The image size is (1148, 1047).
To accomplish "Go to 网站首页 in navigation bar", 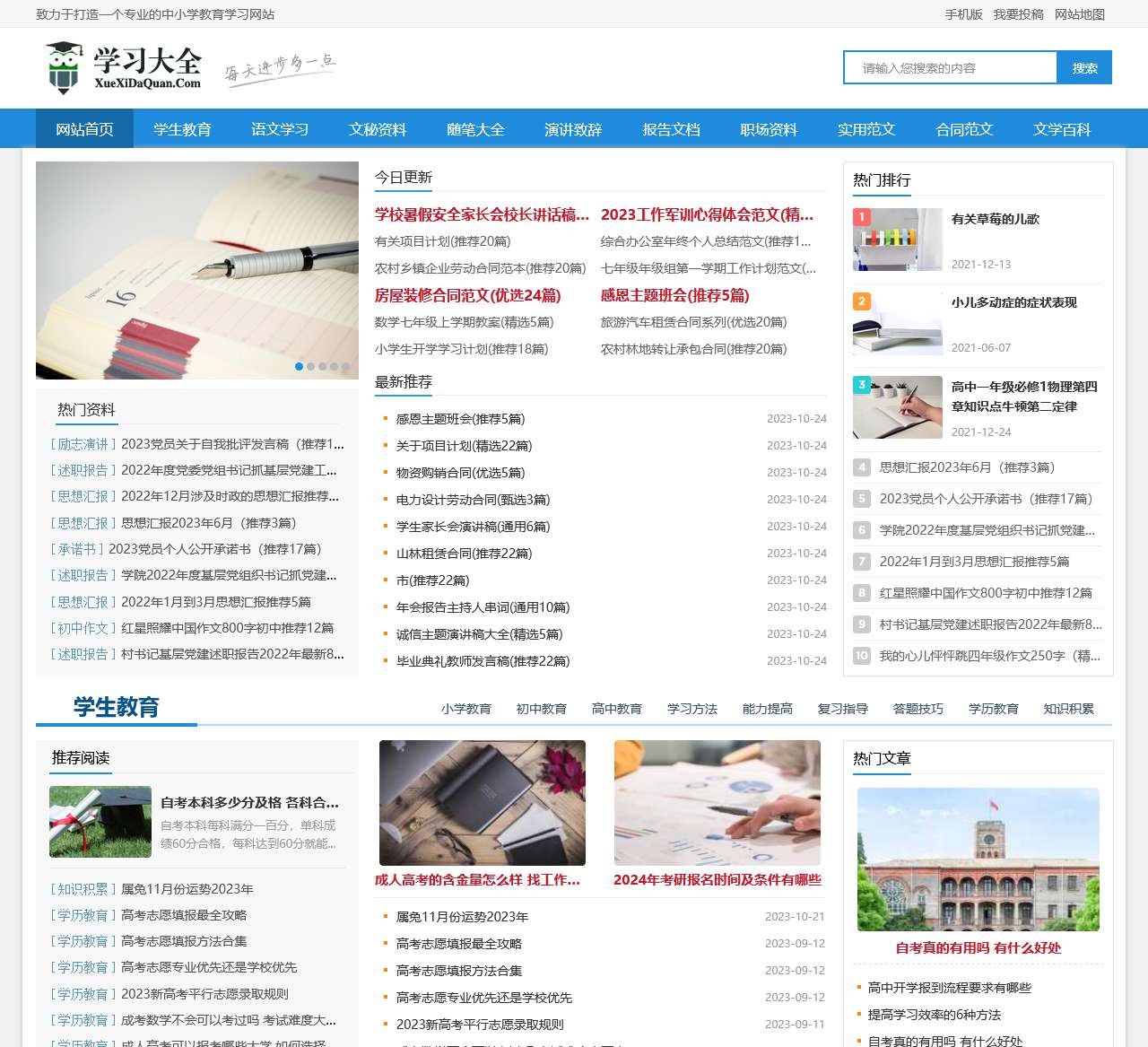I will pyautogui.click(x=84, y=129).
